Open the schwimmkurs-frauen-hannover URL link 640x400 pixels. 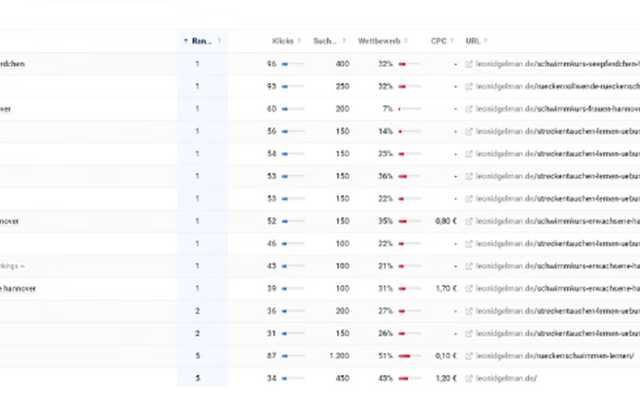click(558, 109)
